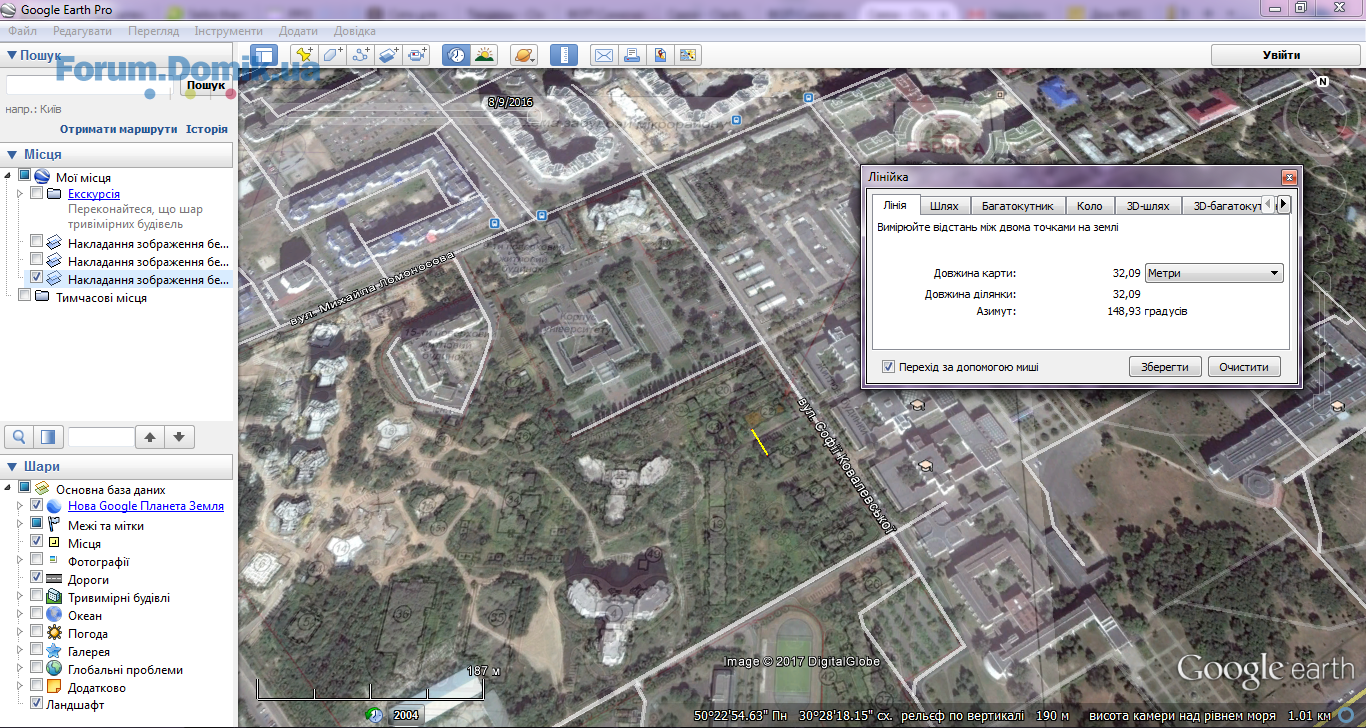
Task: Switch to the Шлях tab in Ruler
Action: tap(944, 206)
